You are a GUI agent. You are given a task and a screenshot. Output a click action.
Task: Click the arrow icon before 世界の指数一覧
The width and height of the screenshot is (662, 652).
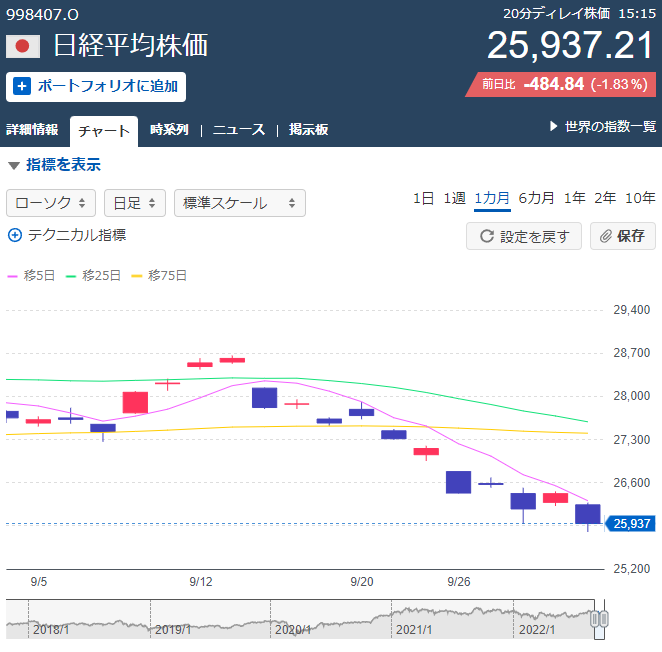(553, 126)
